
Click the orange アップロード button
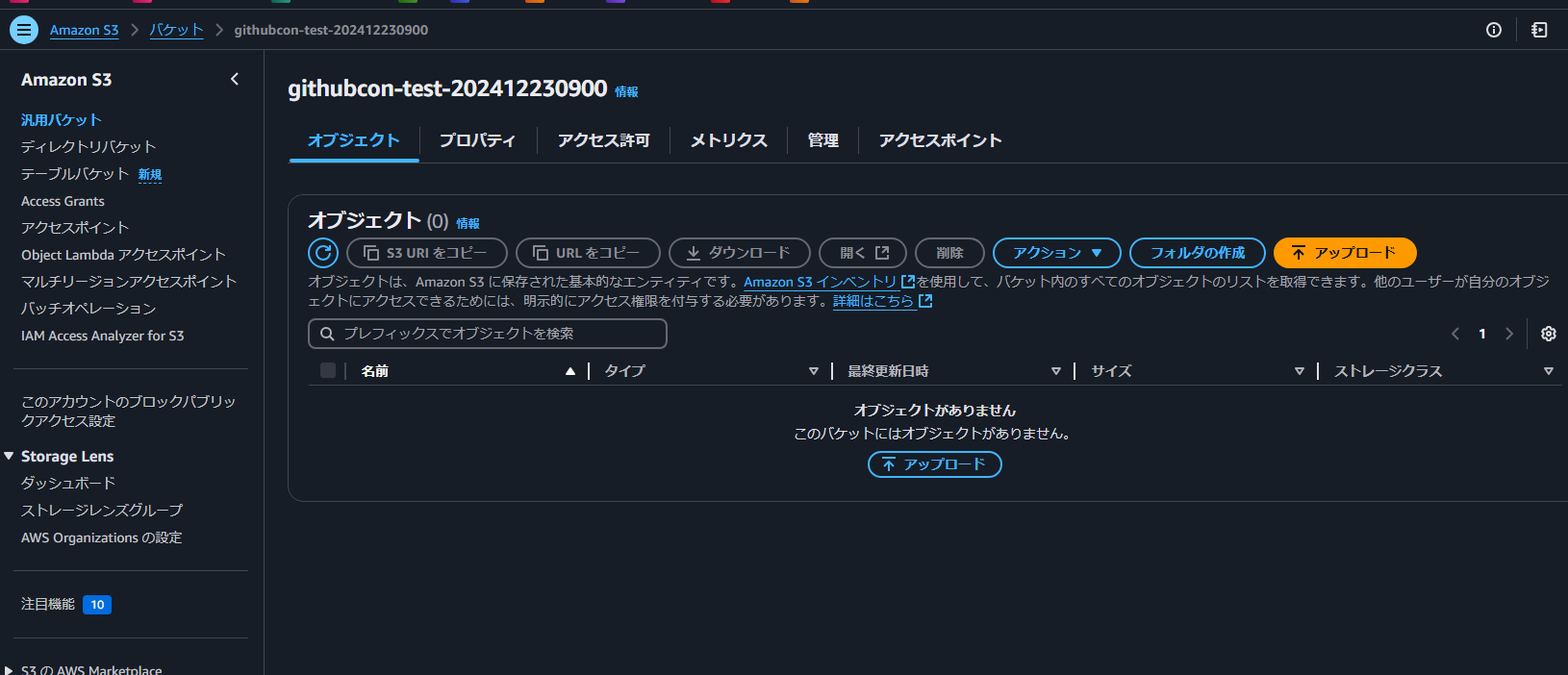[x=1345, y=253]
